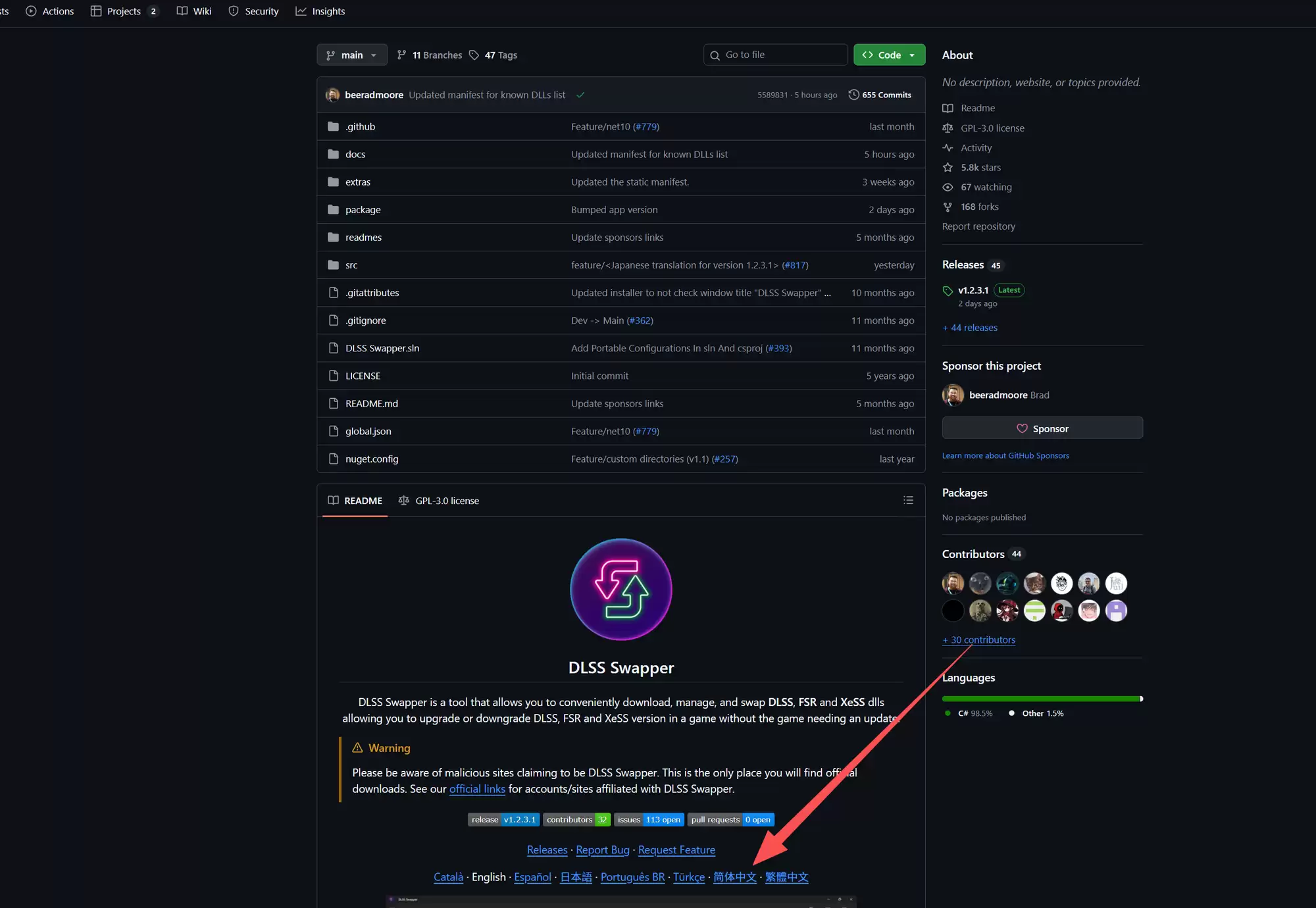Click the green commit status checkmark

(580, 95)
